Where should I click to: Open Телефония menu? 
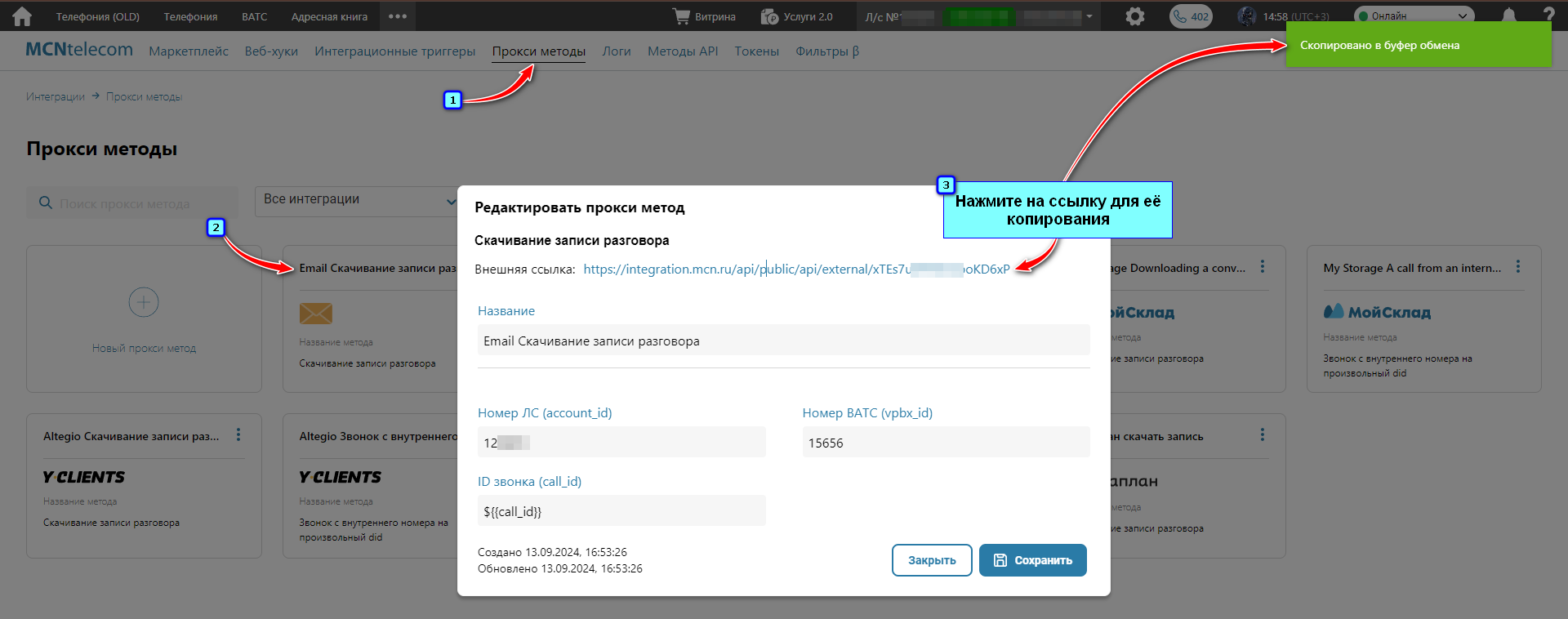pyautogui.click(x=190, y=16)
